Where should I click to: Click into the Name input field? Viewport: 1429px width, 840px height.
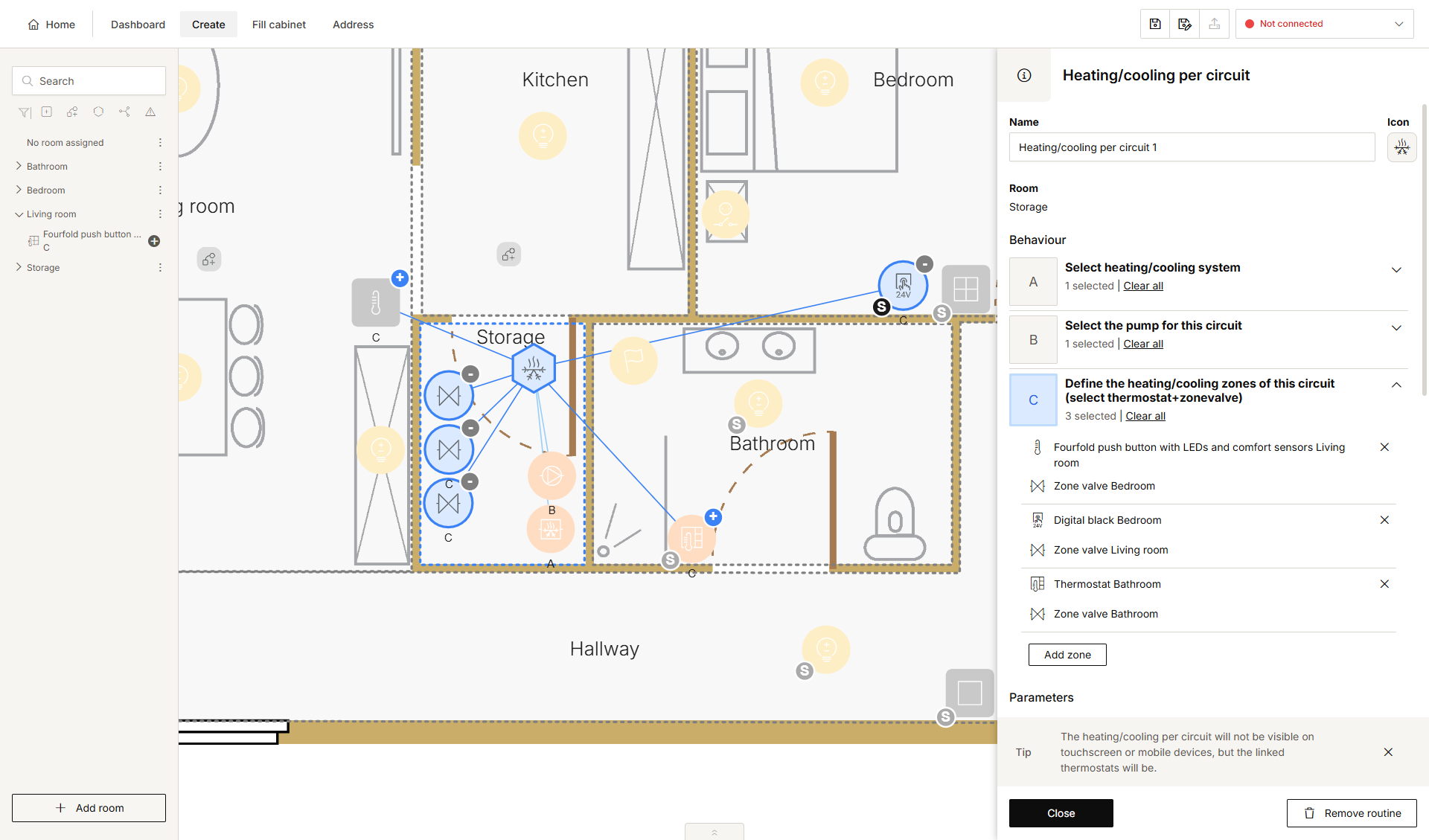click(1192, 147)
